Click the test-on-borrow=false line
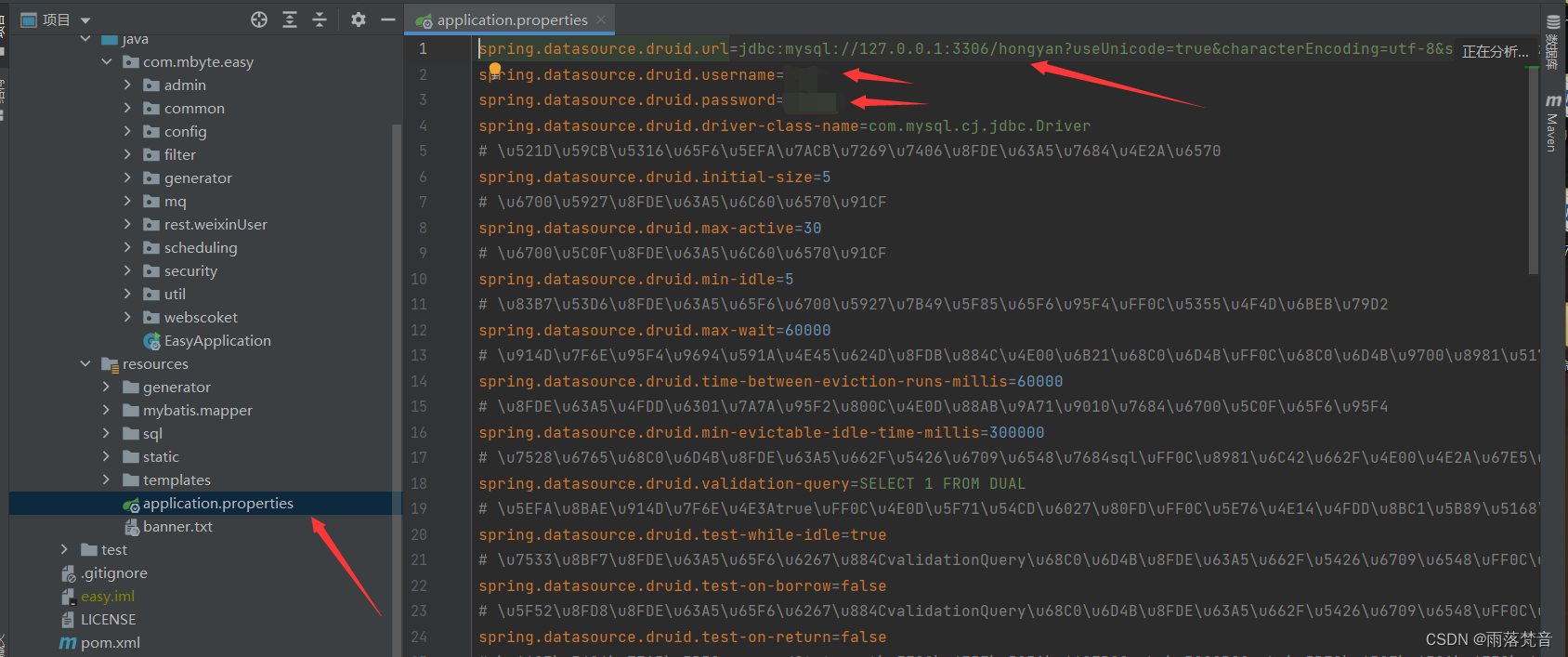1568x657 pixels. (x=683, y=585)
